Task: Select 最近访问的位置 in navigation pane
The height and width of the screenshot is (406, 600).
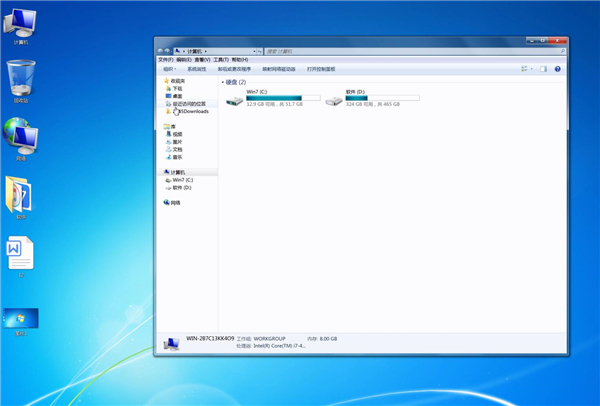Action: pos(189,104)
